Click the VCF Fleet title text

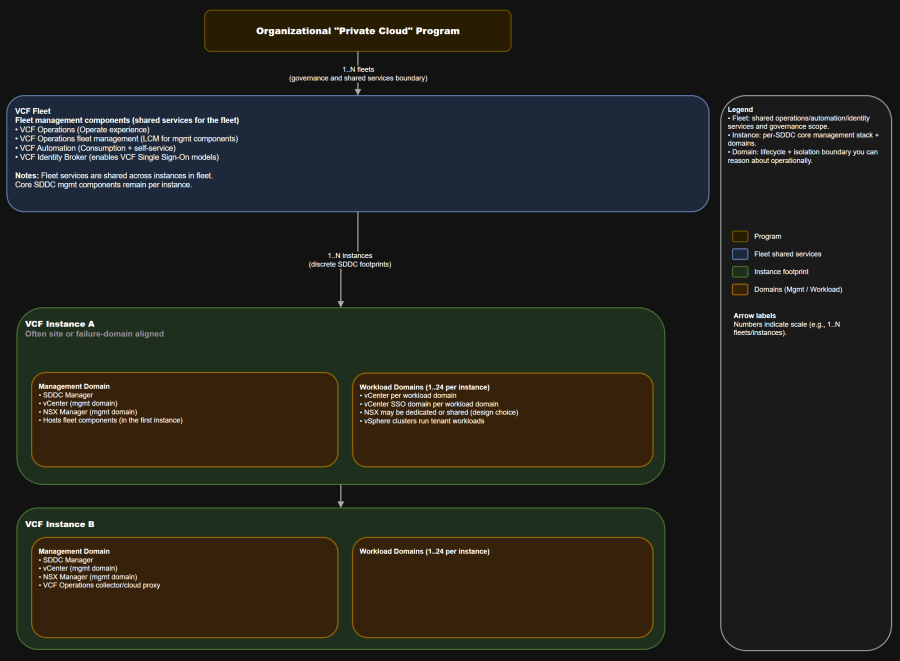33,111
